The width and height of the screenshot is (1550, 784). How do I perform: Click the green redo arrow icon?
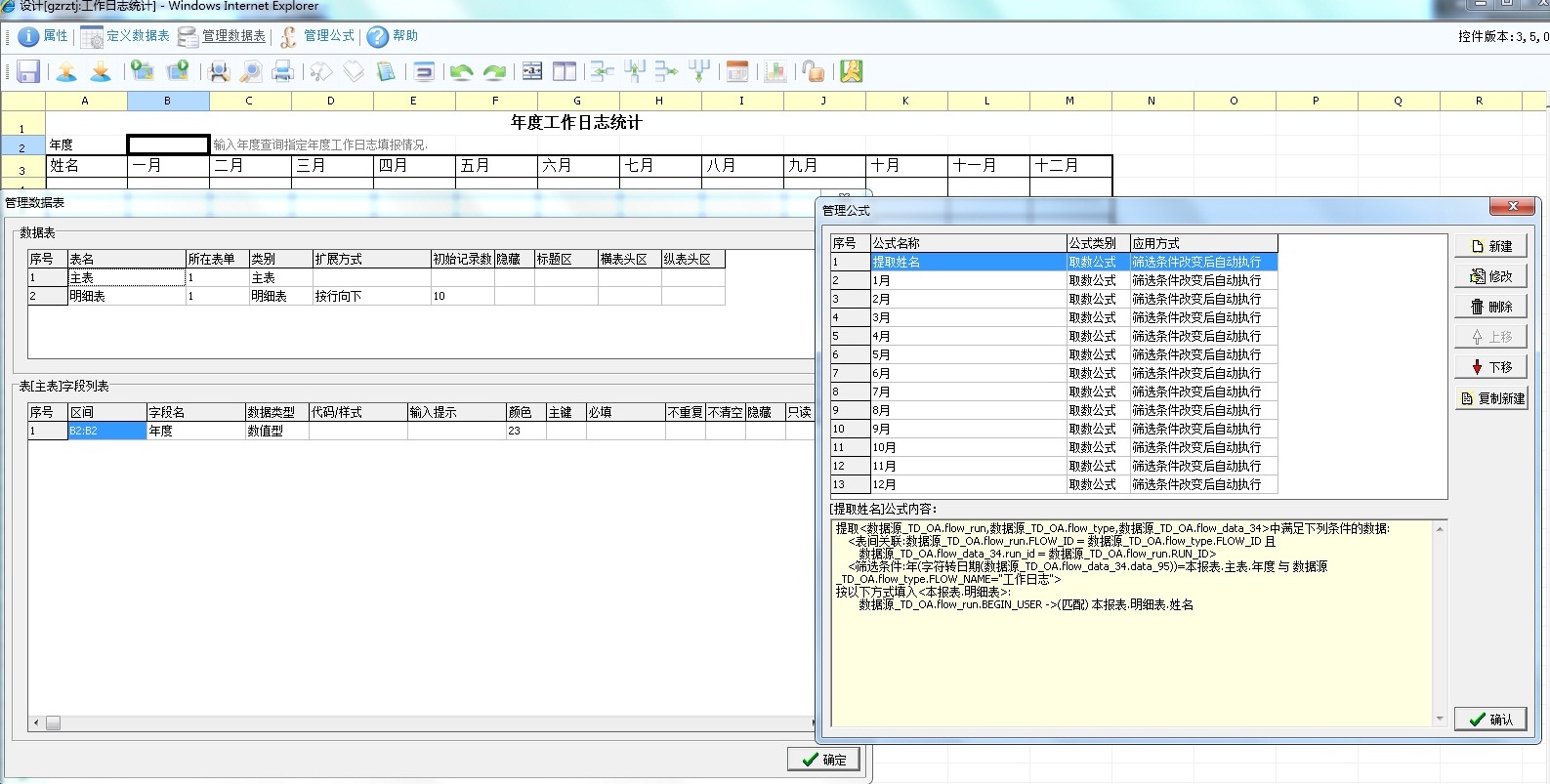point(495,71)
